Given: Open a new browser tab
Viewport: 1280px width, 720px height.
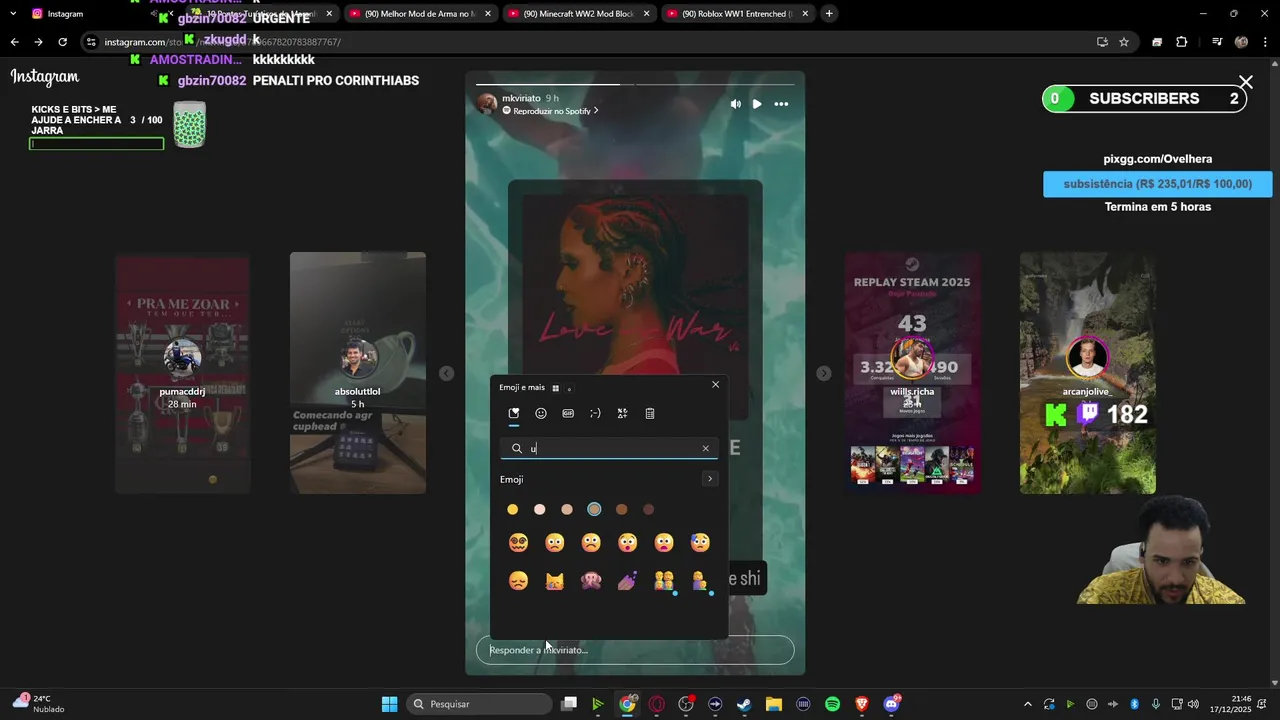Looking at the screenshot, I should pyautogui.click(x=829, y=14).
